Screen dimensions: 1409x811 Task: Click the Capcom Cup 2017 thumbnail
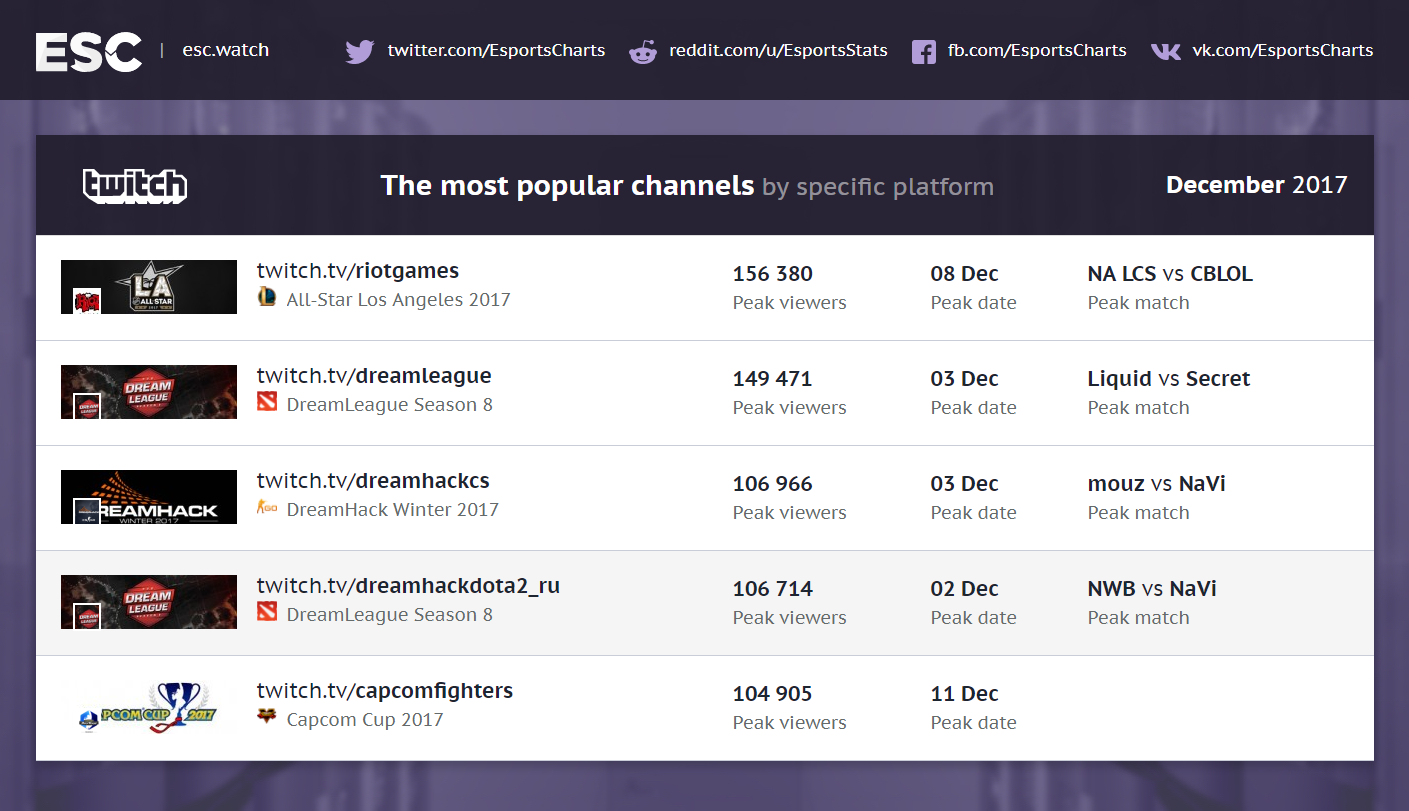click(149, 707)
